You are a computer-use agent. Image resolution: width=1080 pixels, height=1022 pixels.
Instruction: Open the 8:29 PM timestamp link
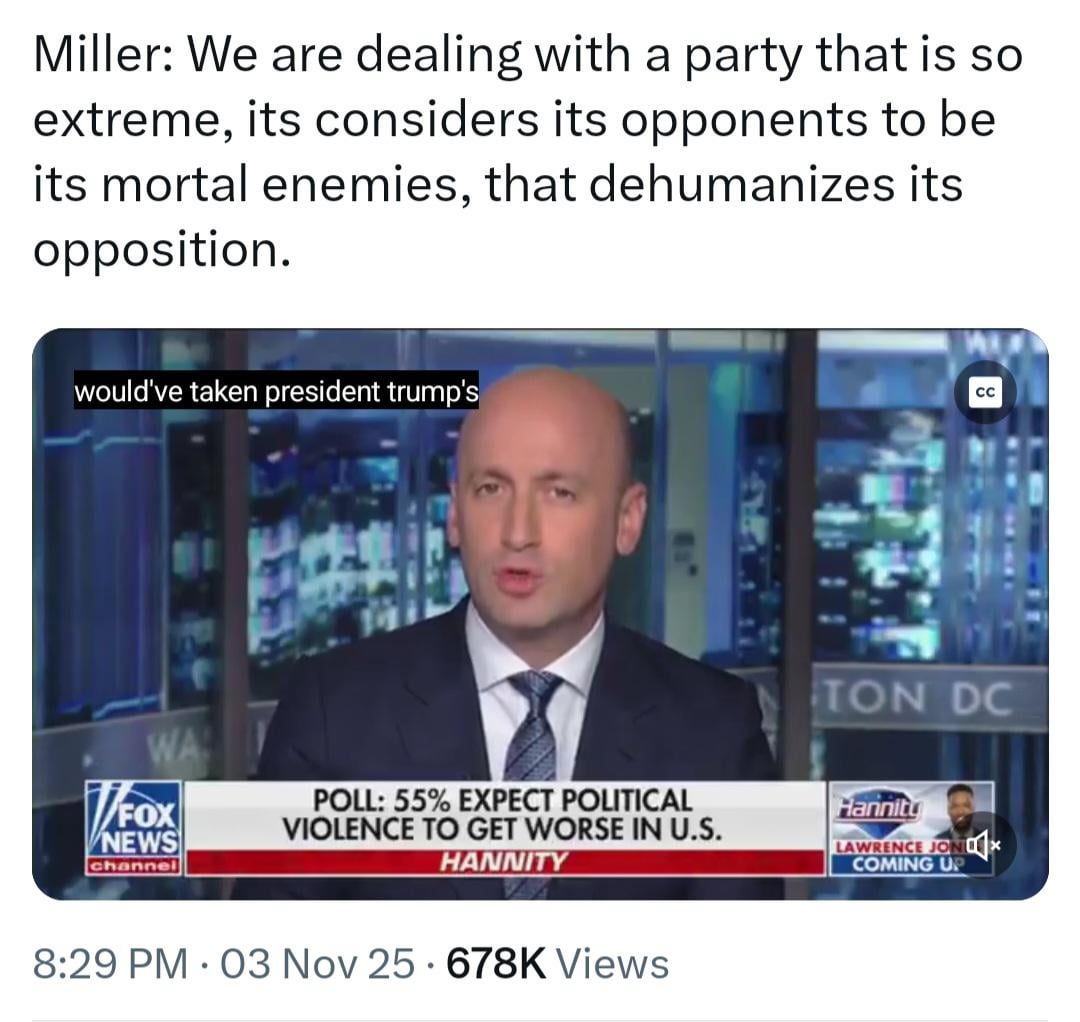coord(110,963)
